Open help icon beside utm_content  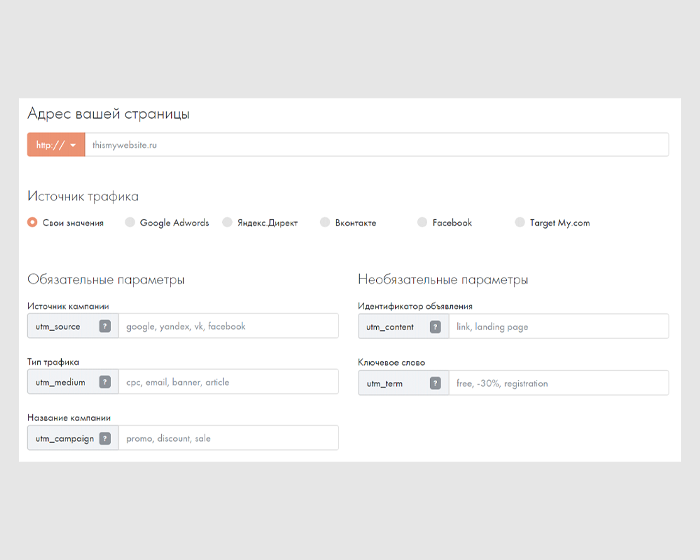435,326
